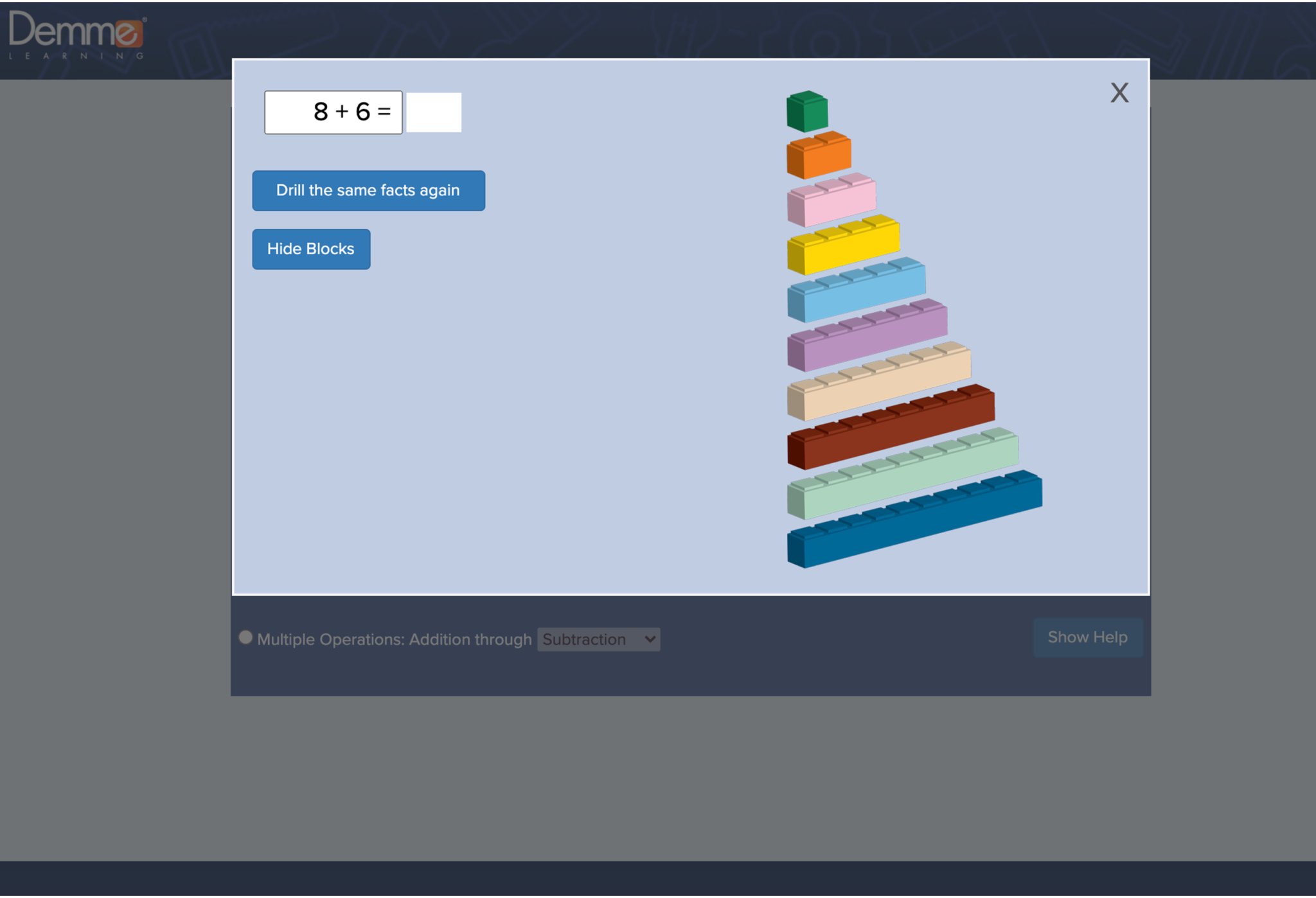
Task: Change Subtraction to another operation
Action: click(598, 639)
